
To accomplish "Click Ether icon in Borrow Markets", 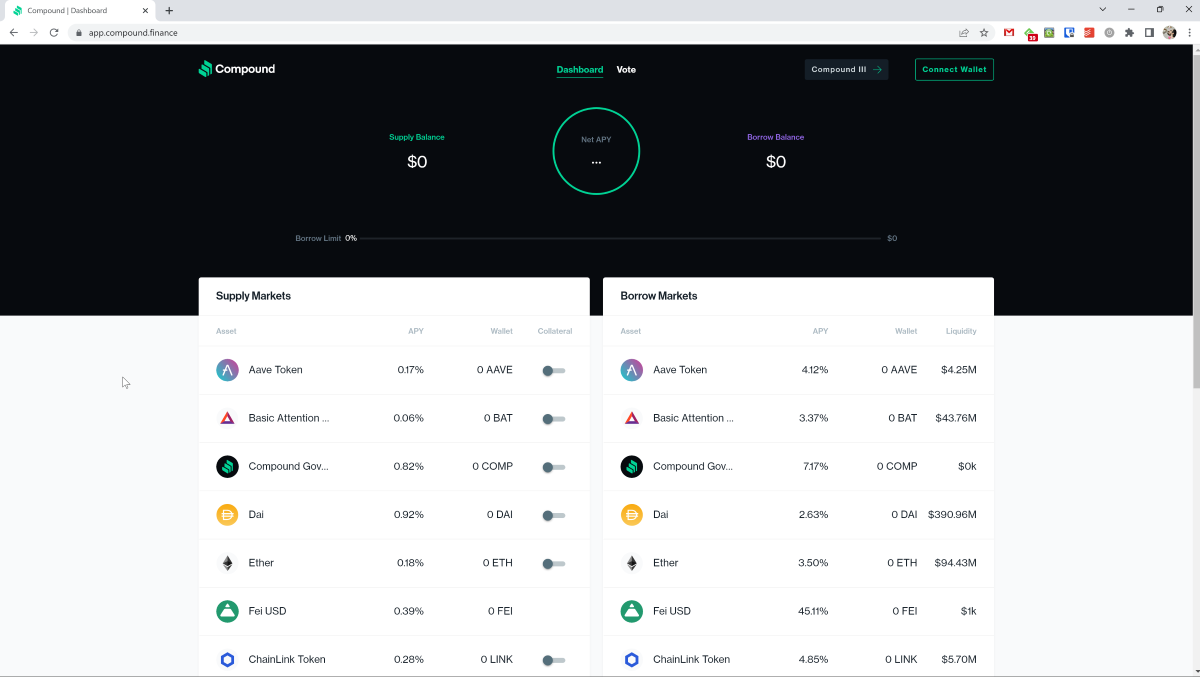I will pyautogui.click(x=632, y=563).
